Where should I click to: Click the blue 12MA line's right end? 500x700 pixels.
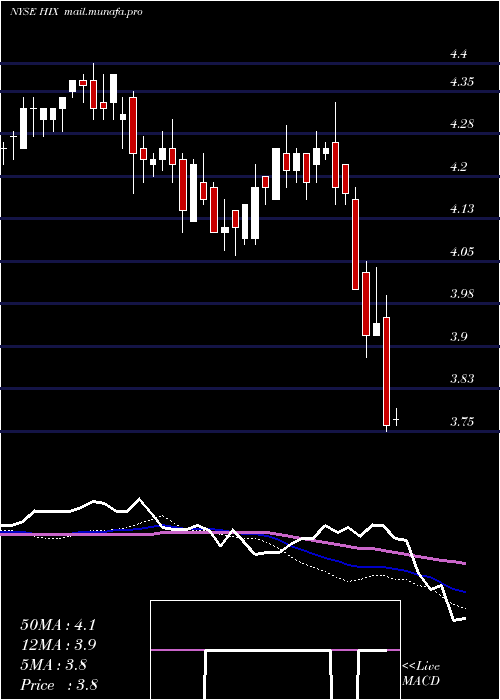[464, 592]
